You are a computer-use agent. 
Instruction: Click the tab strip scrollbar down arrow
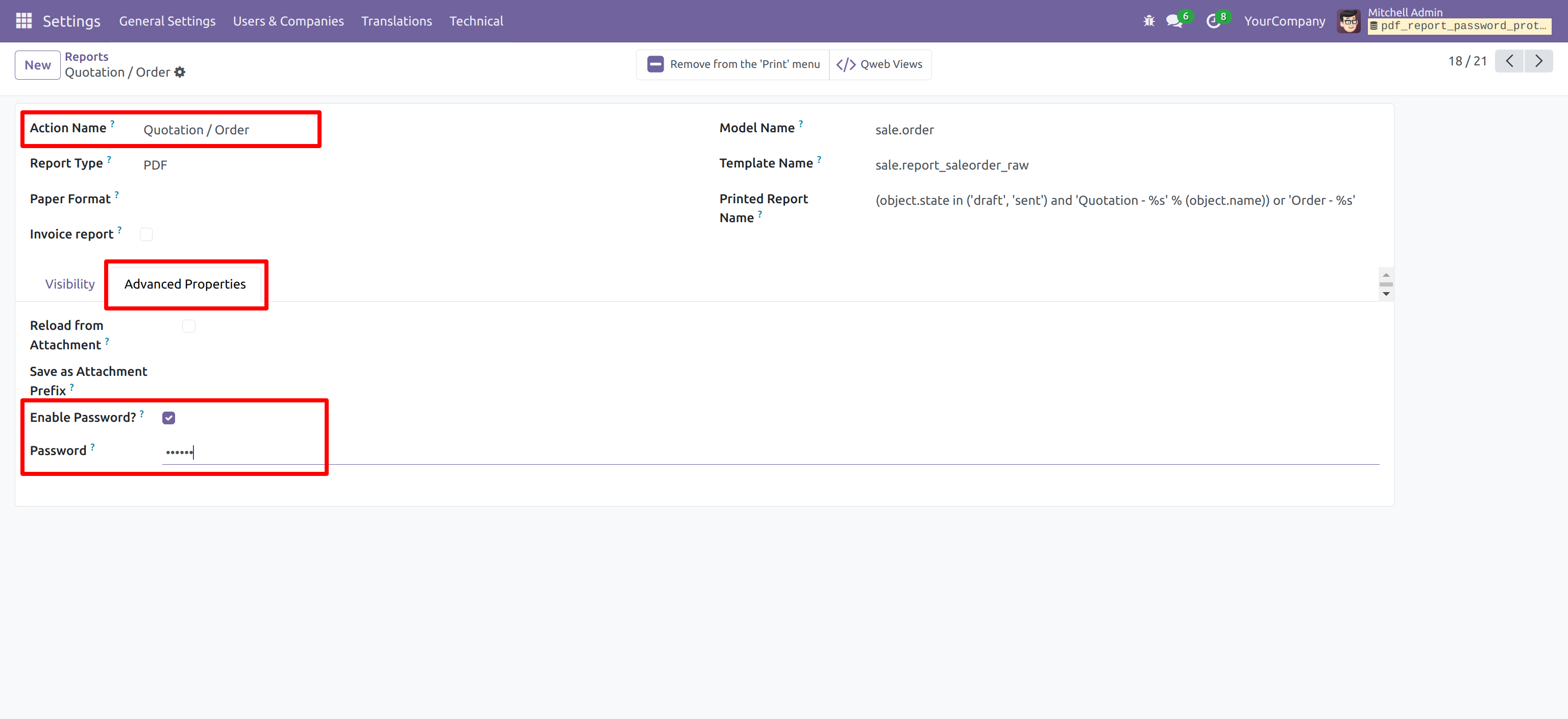click(x=1386, y=294)
